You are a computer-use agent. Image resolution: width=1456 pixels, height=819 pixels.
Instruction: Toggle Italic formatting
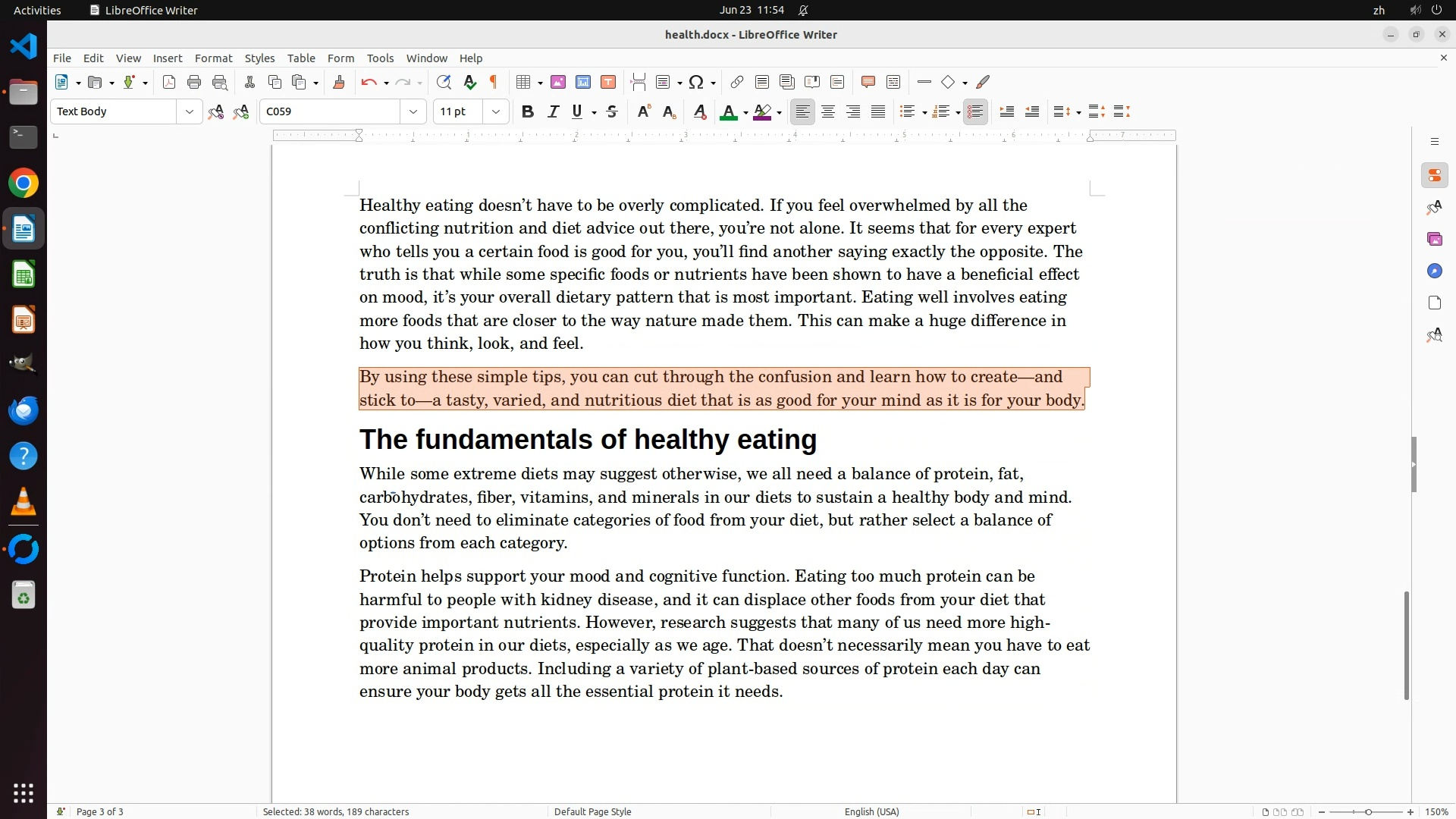pos(553,111)
